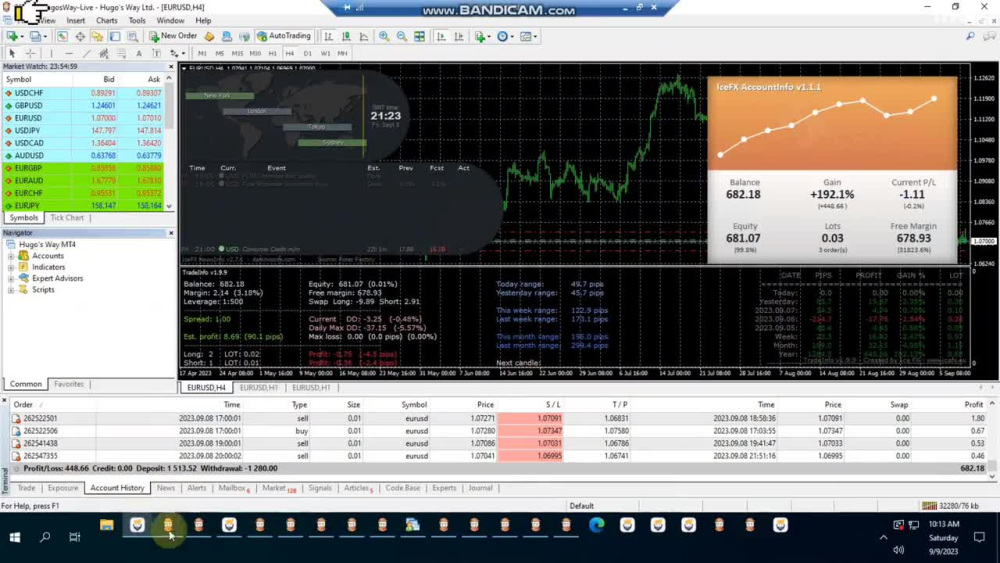Open the Charts menu
Viewport: 1000px width, 563px height.
pyautogui.click(x=107, y=20)
